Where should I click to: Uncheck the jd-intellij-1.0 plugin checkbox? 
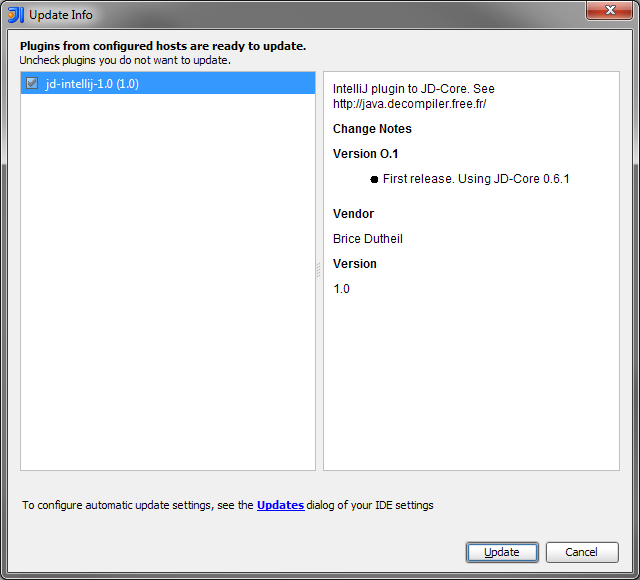(x=32, y=83)
